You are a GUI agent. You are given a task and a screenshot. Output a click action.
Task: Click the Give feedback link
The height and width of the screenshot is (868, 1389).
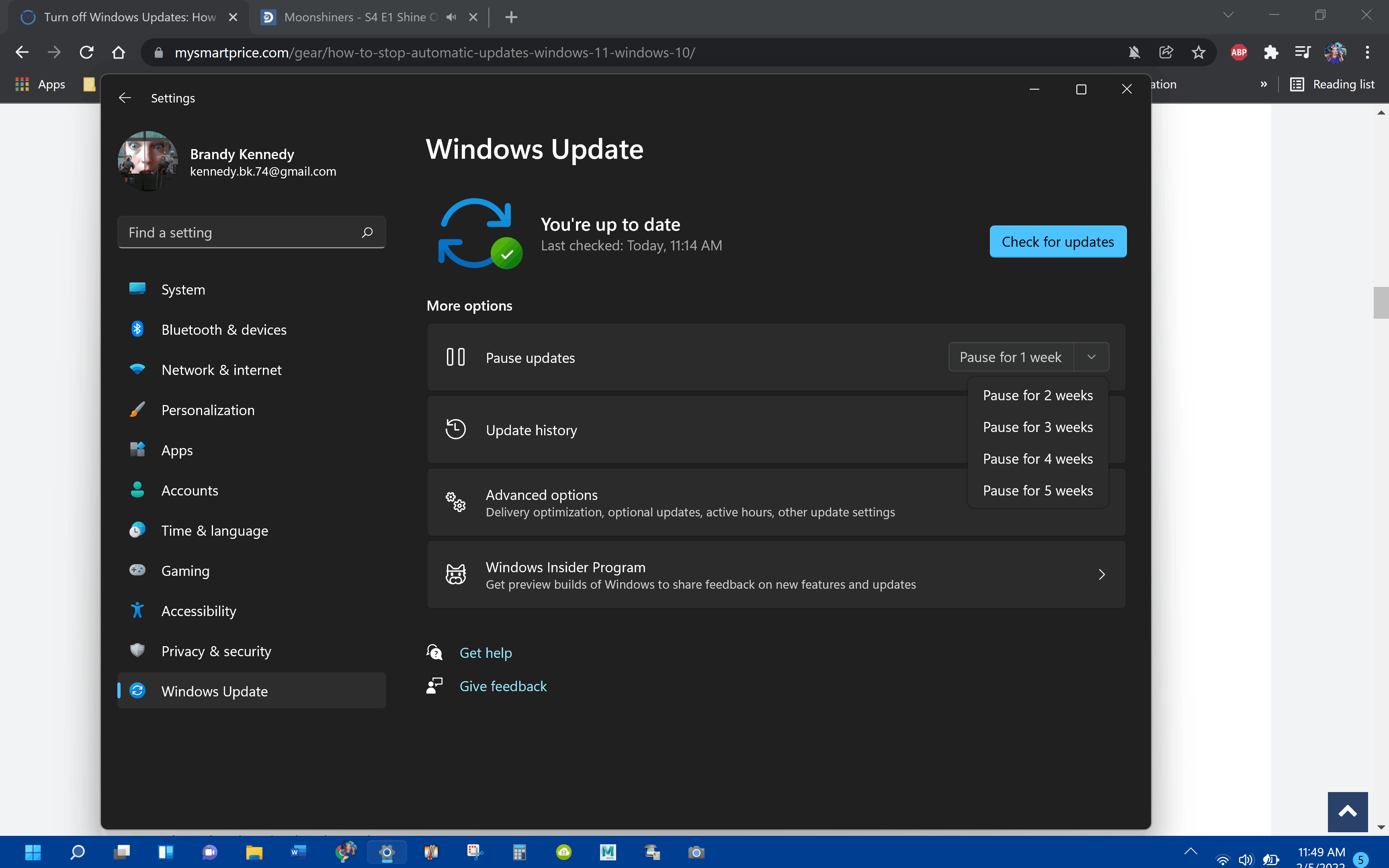503,686
